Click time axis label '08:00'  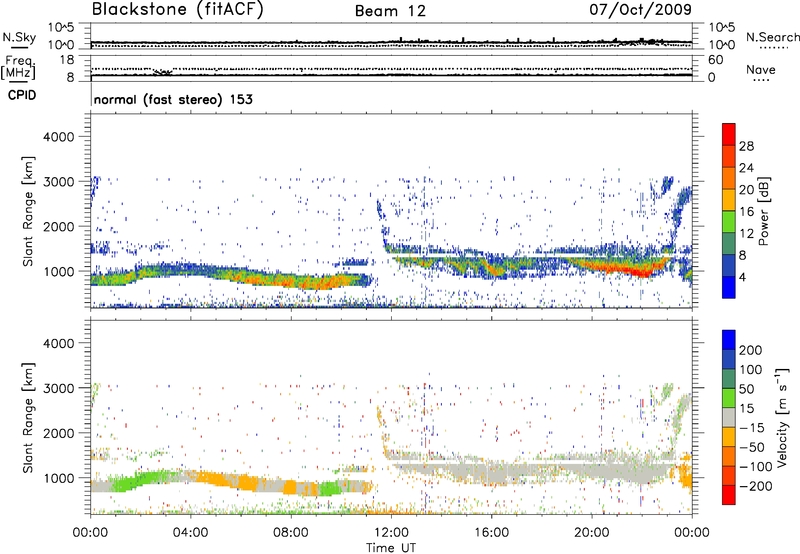291,533
